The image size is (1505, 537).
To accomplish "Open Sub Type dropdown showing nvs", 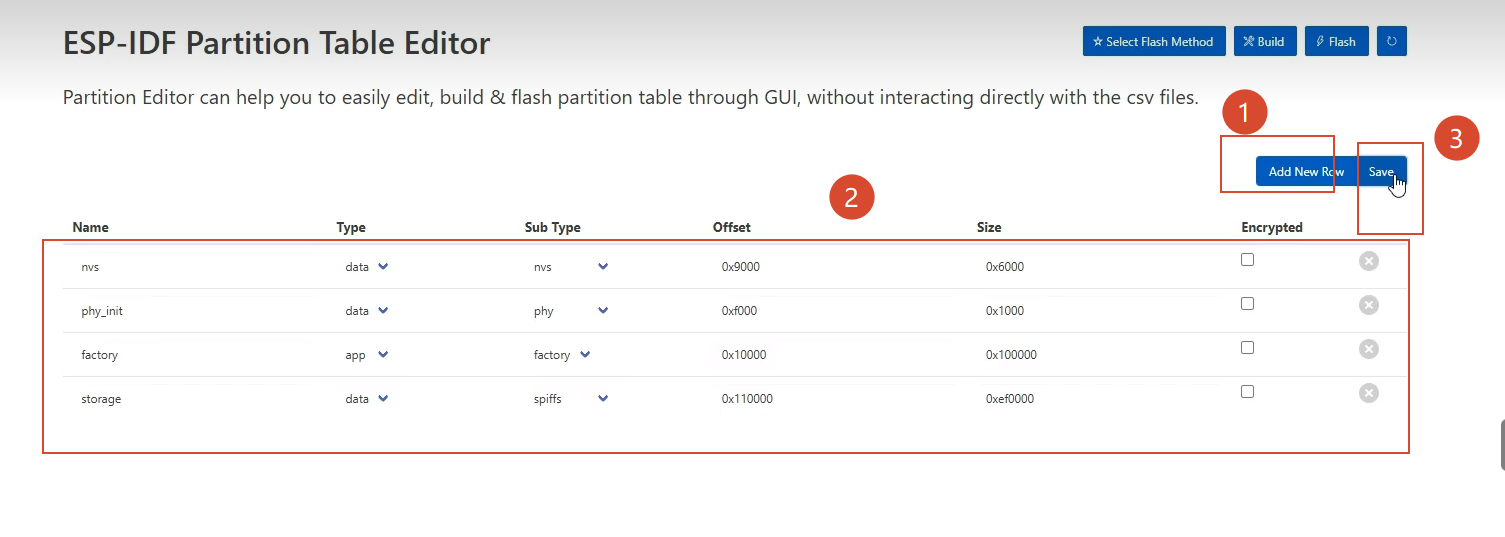I will coord(570,267).
